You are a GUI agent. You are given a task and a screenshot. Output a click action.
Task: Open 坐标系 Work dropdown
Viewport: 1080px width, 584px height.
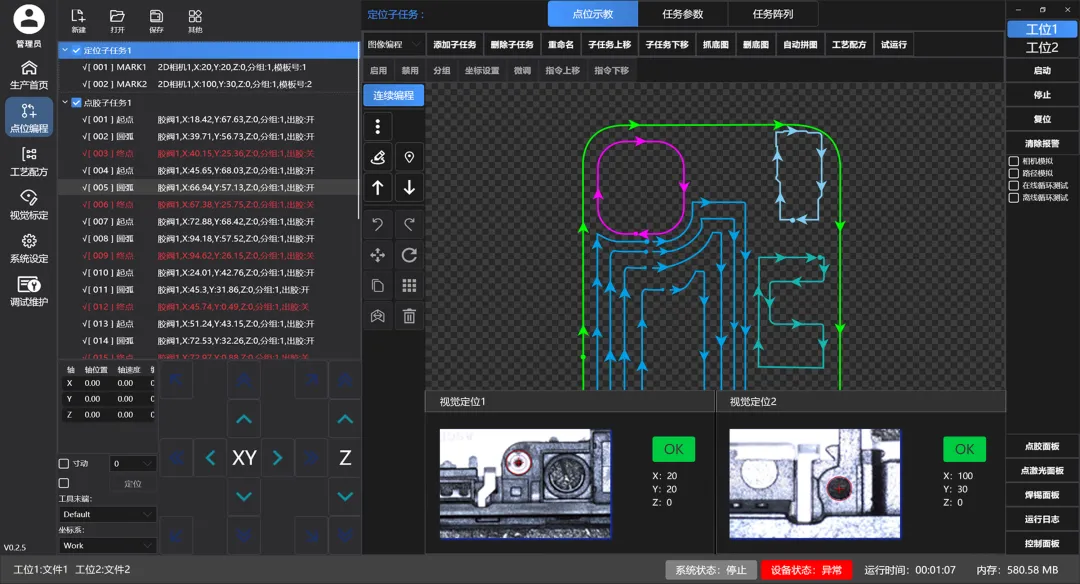[107, 545]
